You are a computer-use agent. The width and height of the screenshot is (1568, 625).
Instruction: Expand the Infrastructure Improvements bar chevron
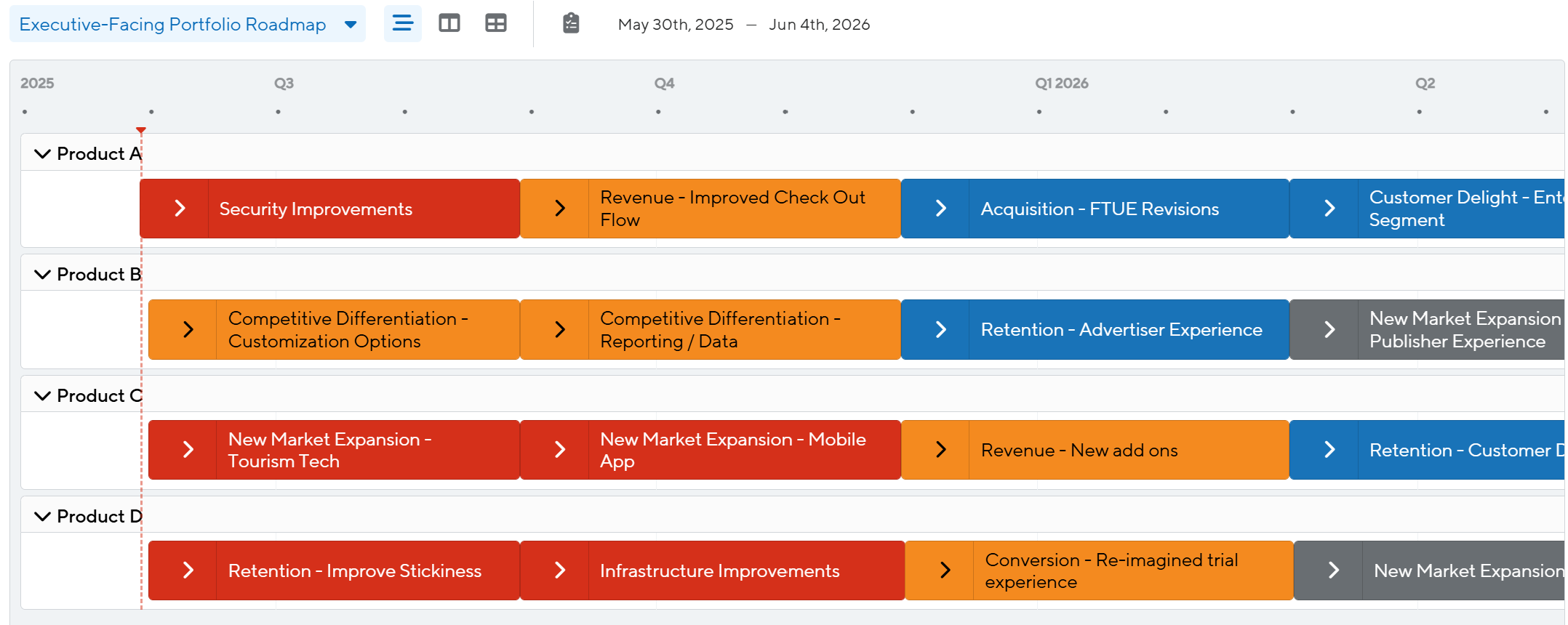point(559,570)
